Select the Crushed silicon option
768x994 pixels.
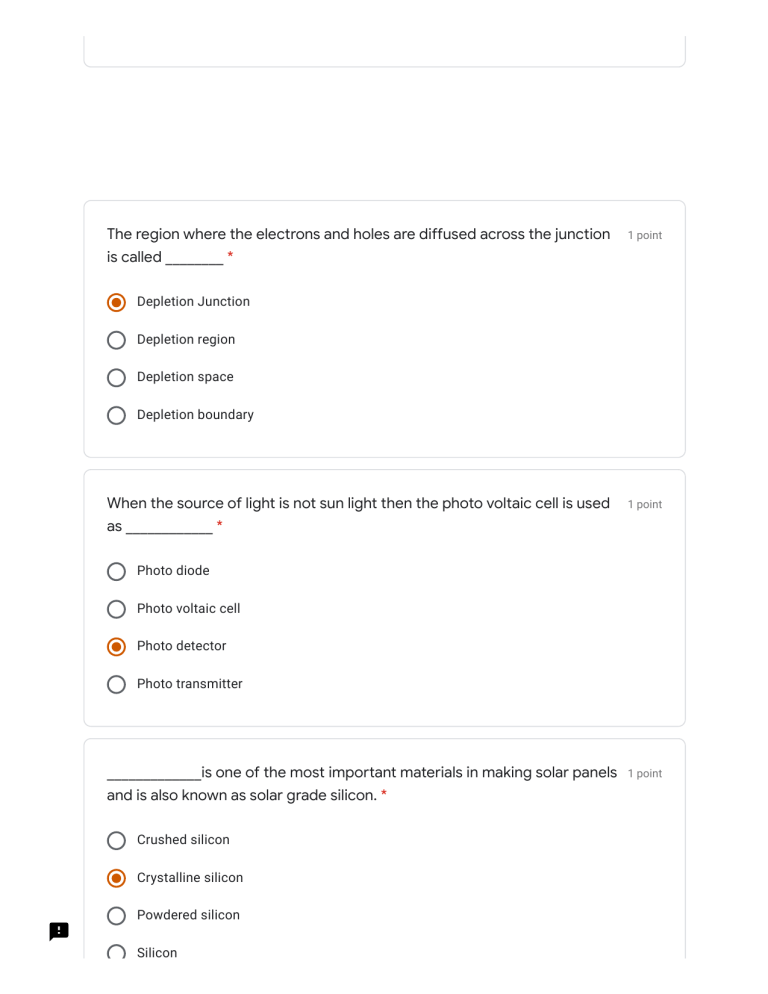tap(117, 840)
